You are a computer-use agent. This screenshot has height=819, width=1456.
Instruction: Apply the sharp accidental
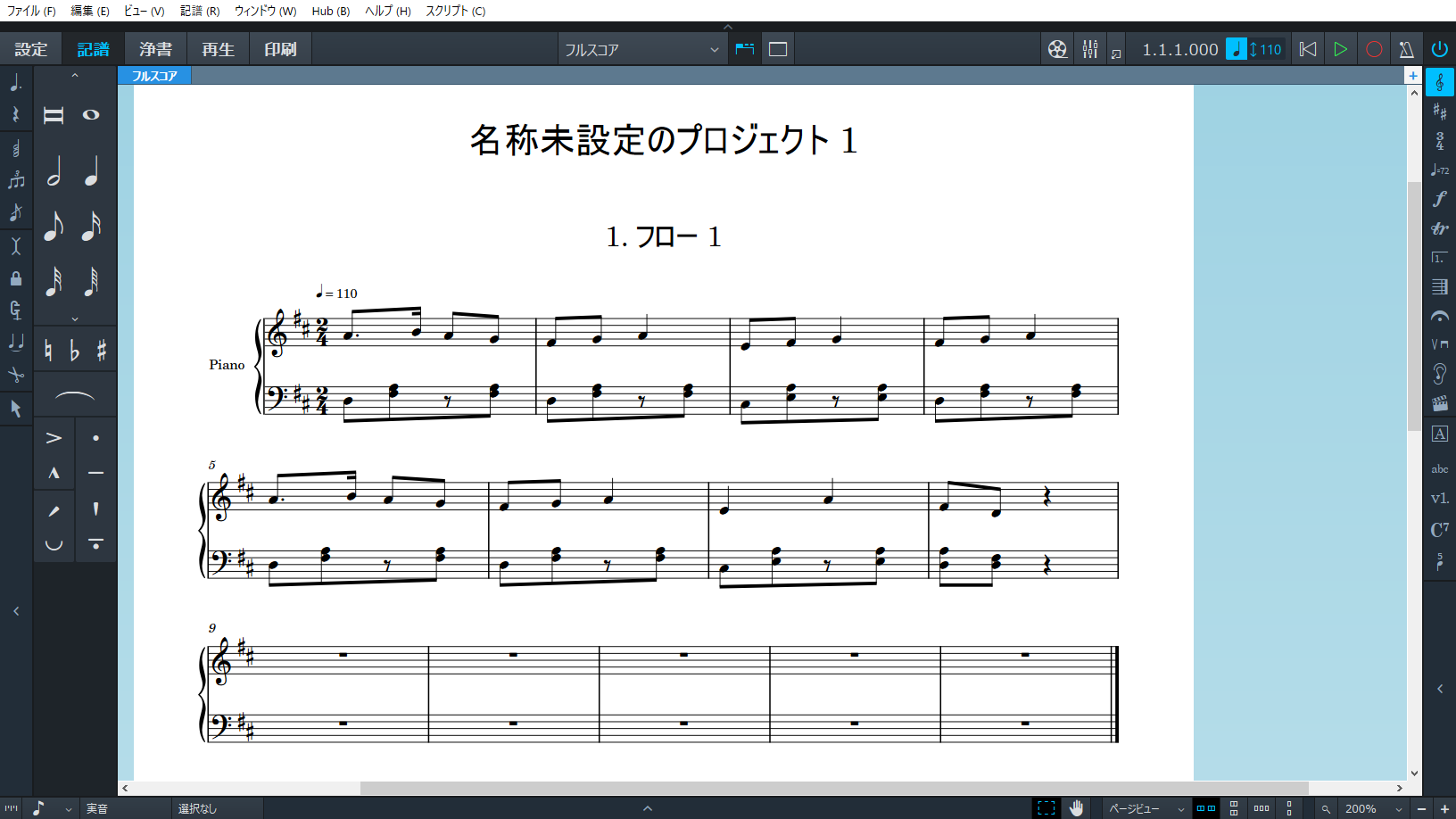[102, 351]
